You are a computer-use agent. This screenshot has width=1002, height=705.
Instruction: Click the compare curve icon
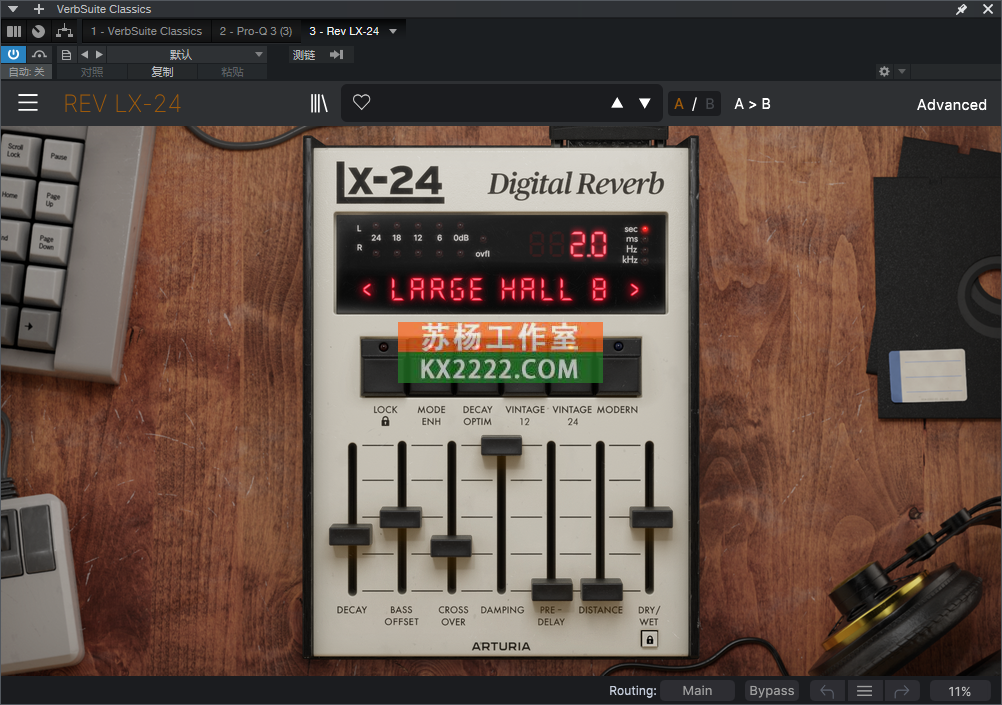coord(40,54)
